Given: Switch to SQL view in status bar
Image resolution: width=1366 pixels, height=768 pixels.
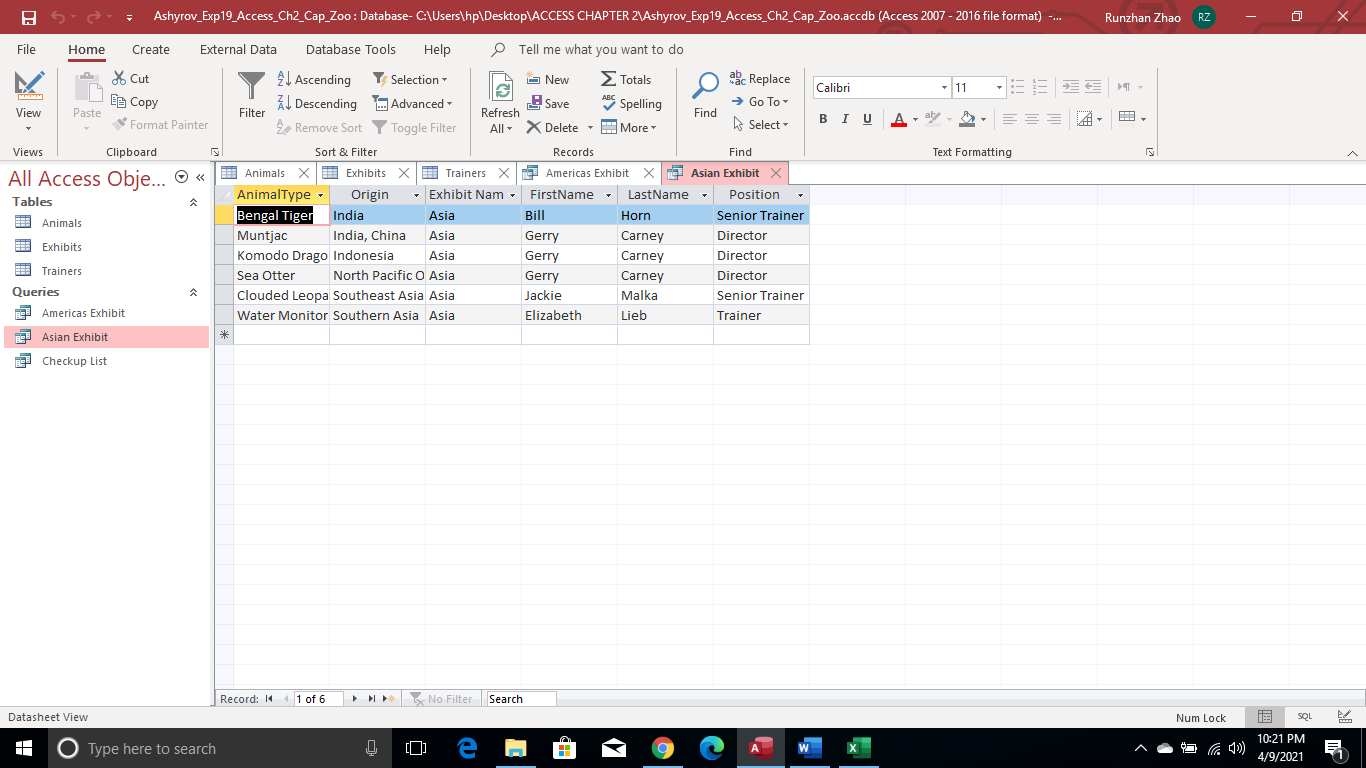Looking at the screenshot, I should click(x=1305, y=717).
